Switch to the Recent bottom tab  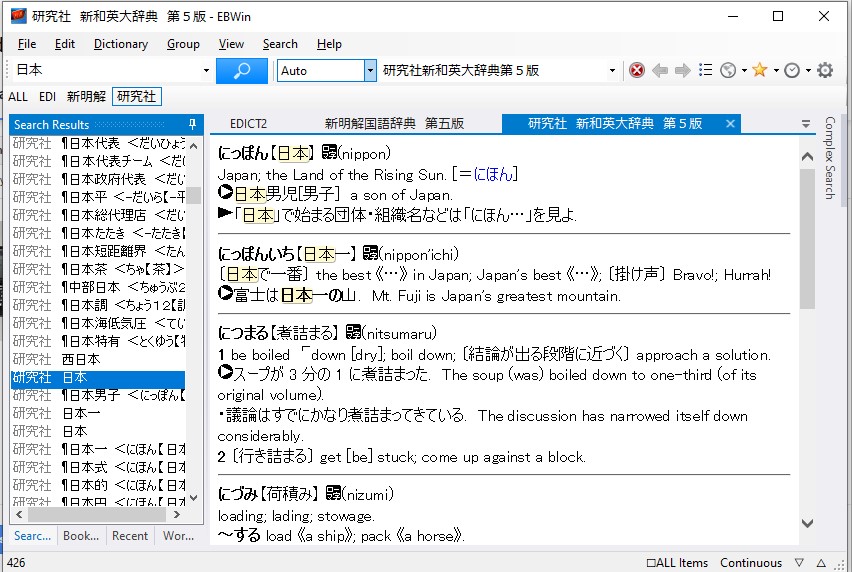point(130,536)
